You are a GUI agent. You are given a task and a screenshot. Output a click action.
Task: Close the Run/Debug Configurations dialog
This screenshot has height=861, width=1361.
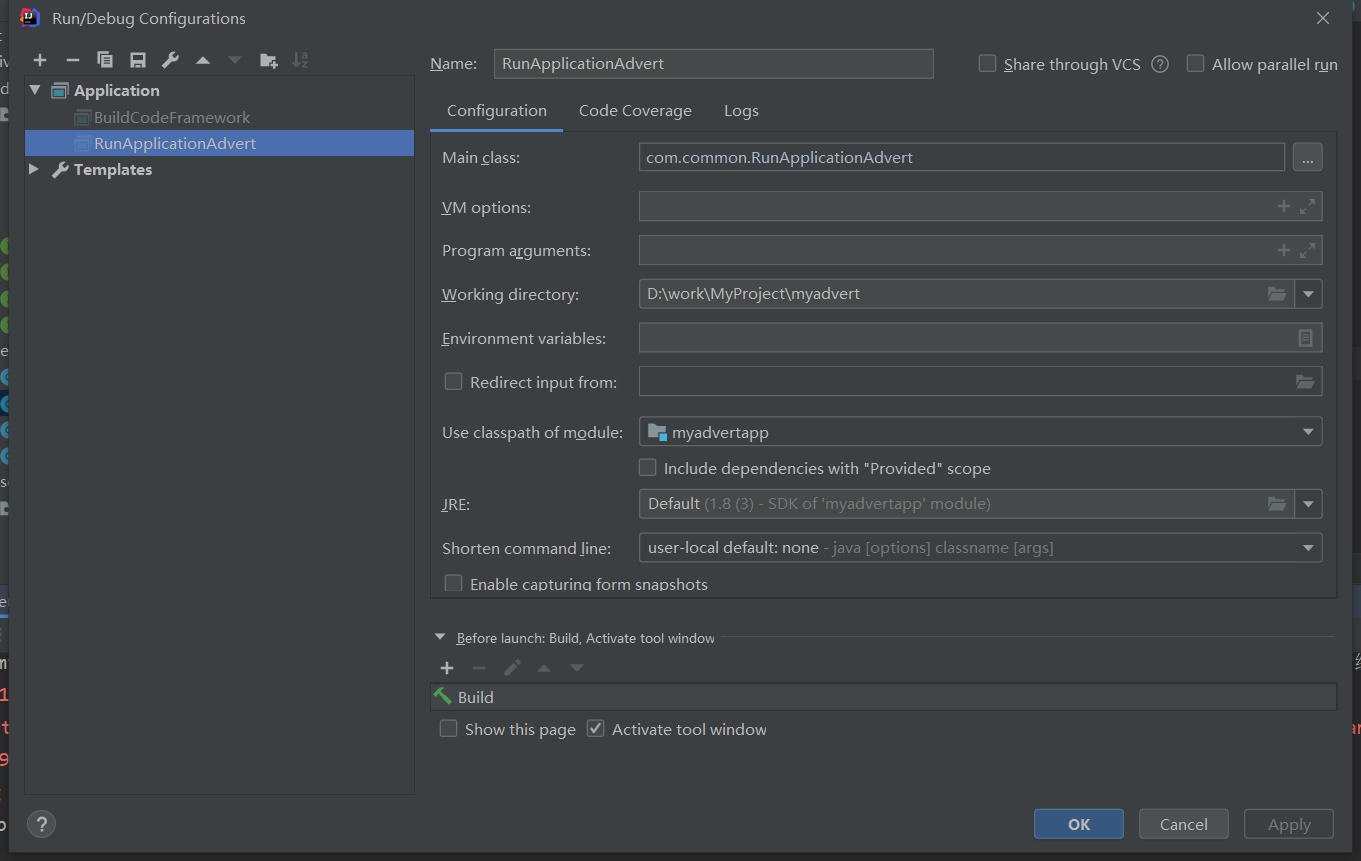[1323, 18]
